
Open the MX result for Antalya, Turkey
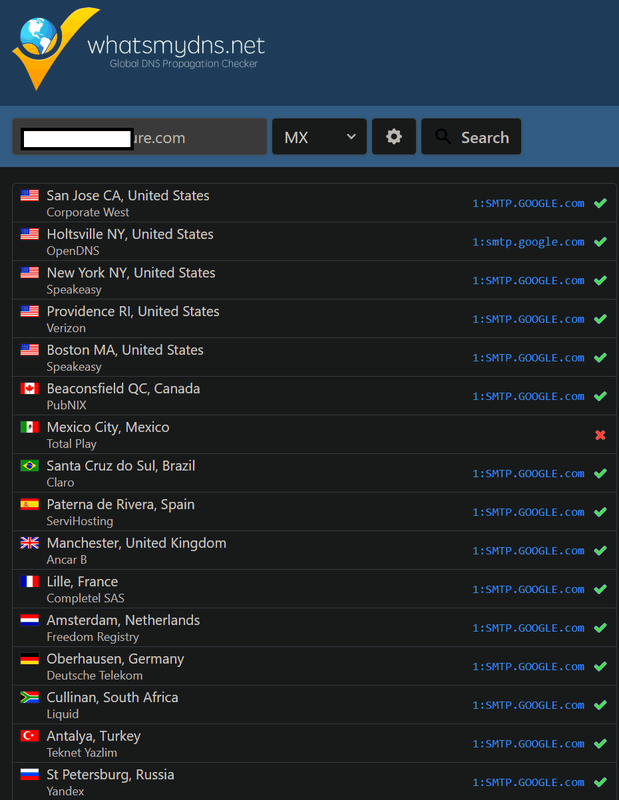point(528,744)
